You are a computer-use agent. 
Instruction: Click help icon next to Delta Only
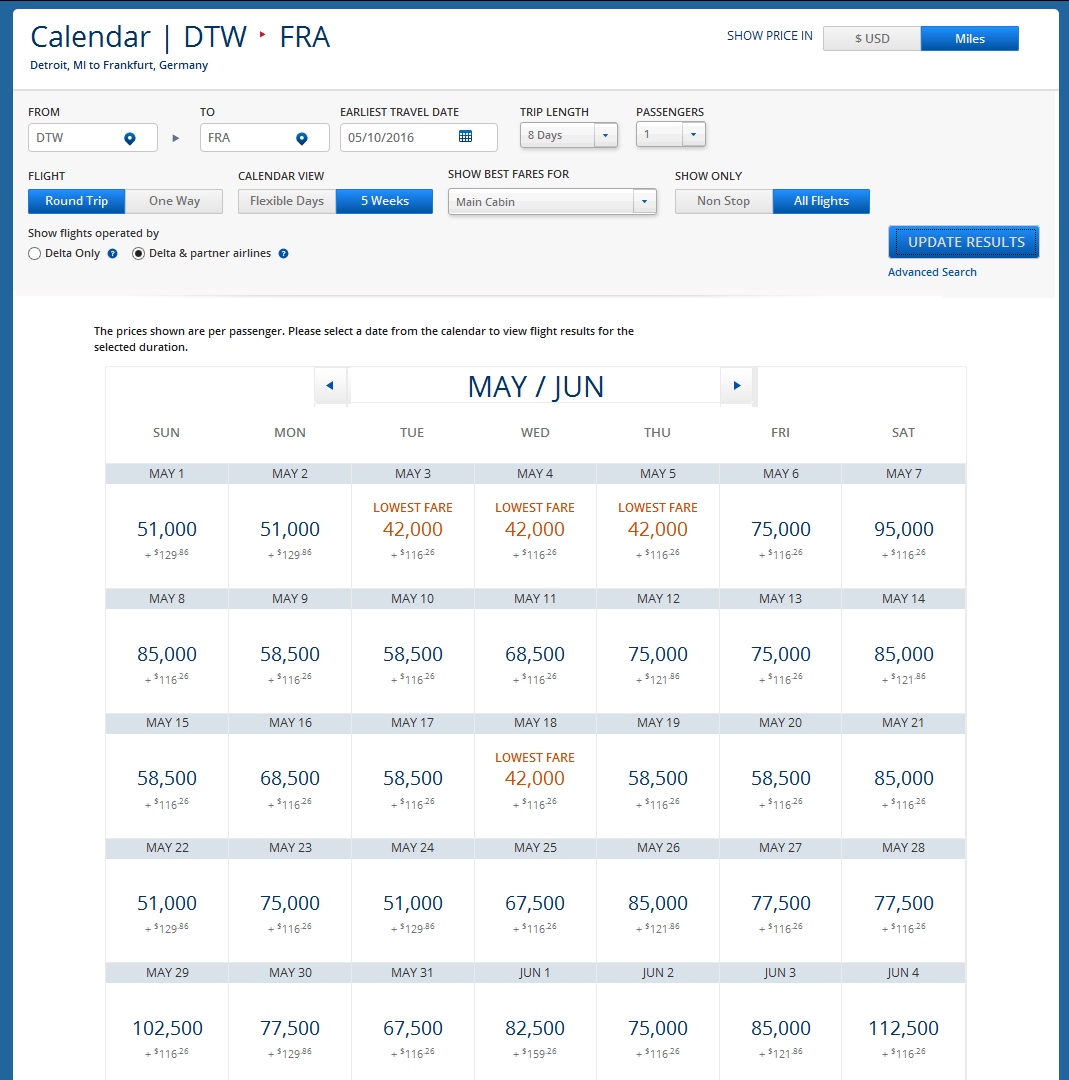pyautogui.click(x=112, y=254)
